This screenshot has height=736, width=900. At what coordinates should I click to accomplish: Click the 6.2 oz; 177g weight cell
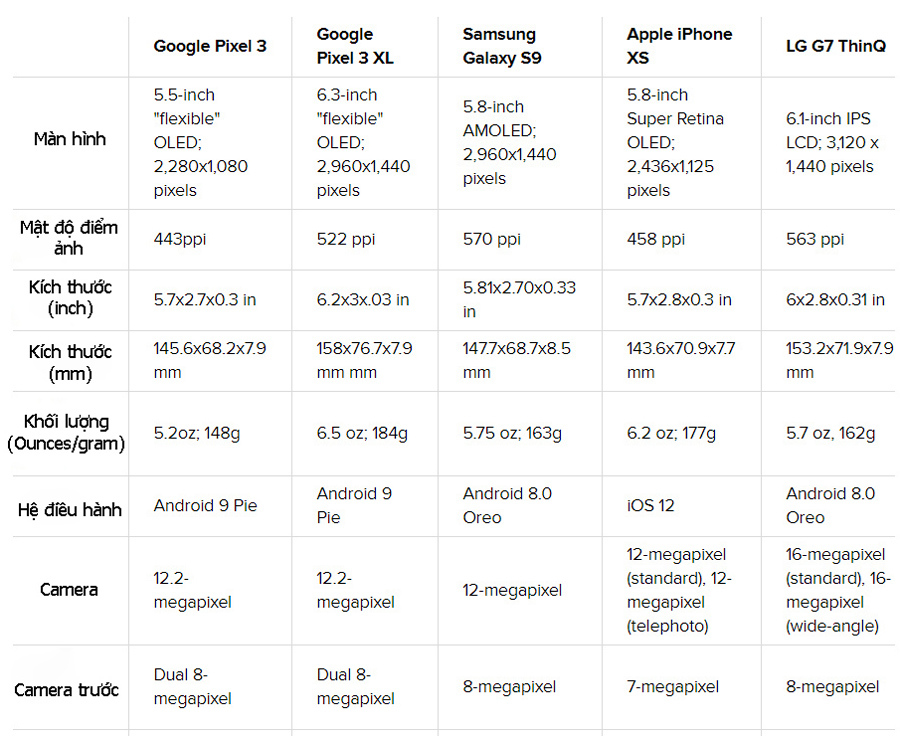(671, 433)
